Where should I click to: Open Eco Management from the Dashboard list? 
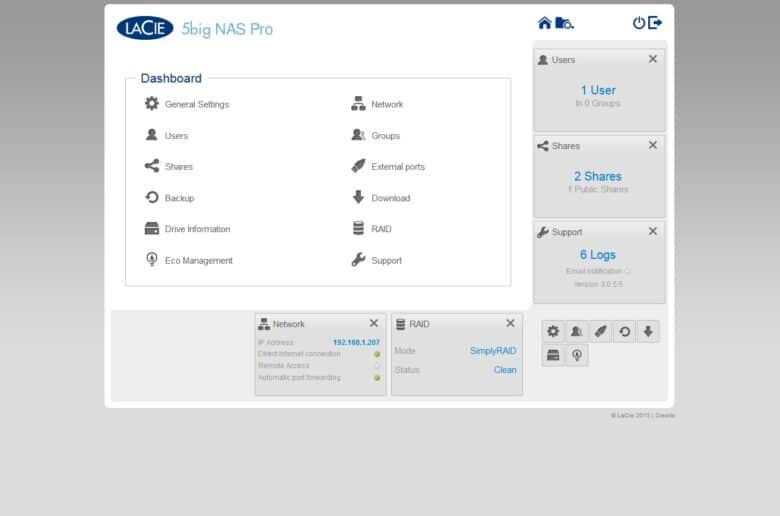coord(189,260)
